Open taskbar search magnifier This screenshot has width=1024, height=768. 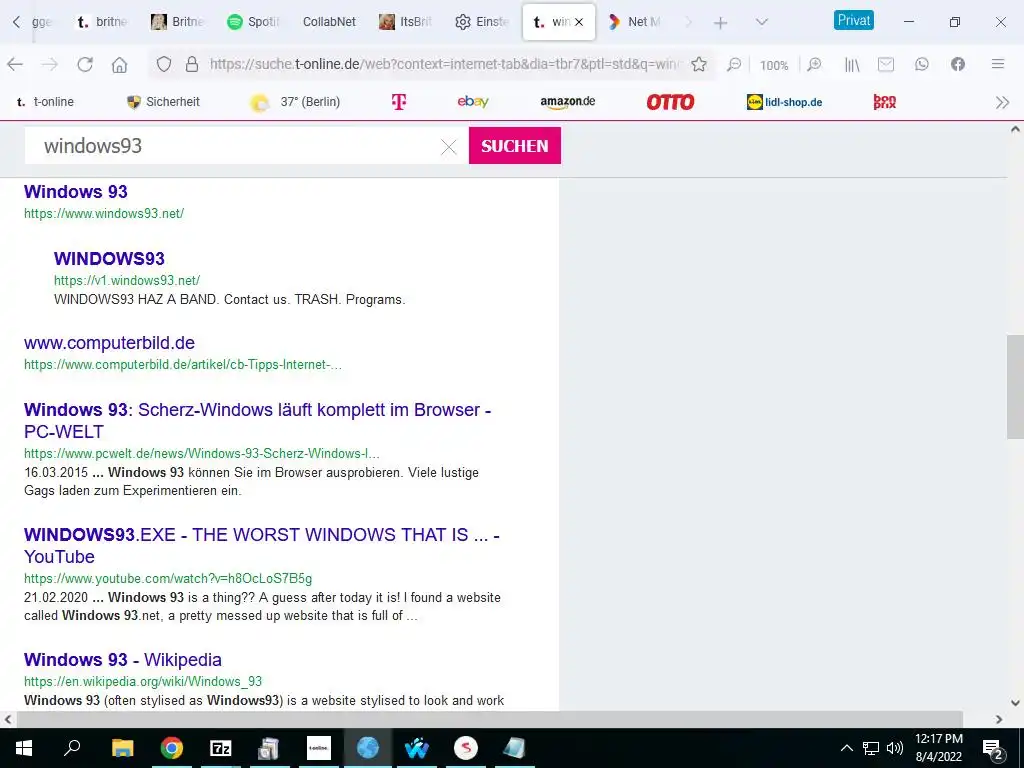(72, 748)
